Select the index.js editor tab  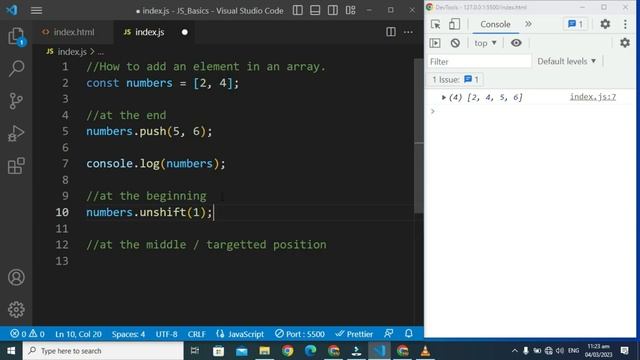pyautogui.click(x=149, y=32)
